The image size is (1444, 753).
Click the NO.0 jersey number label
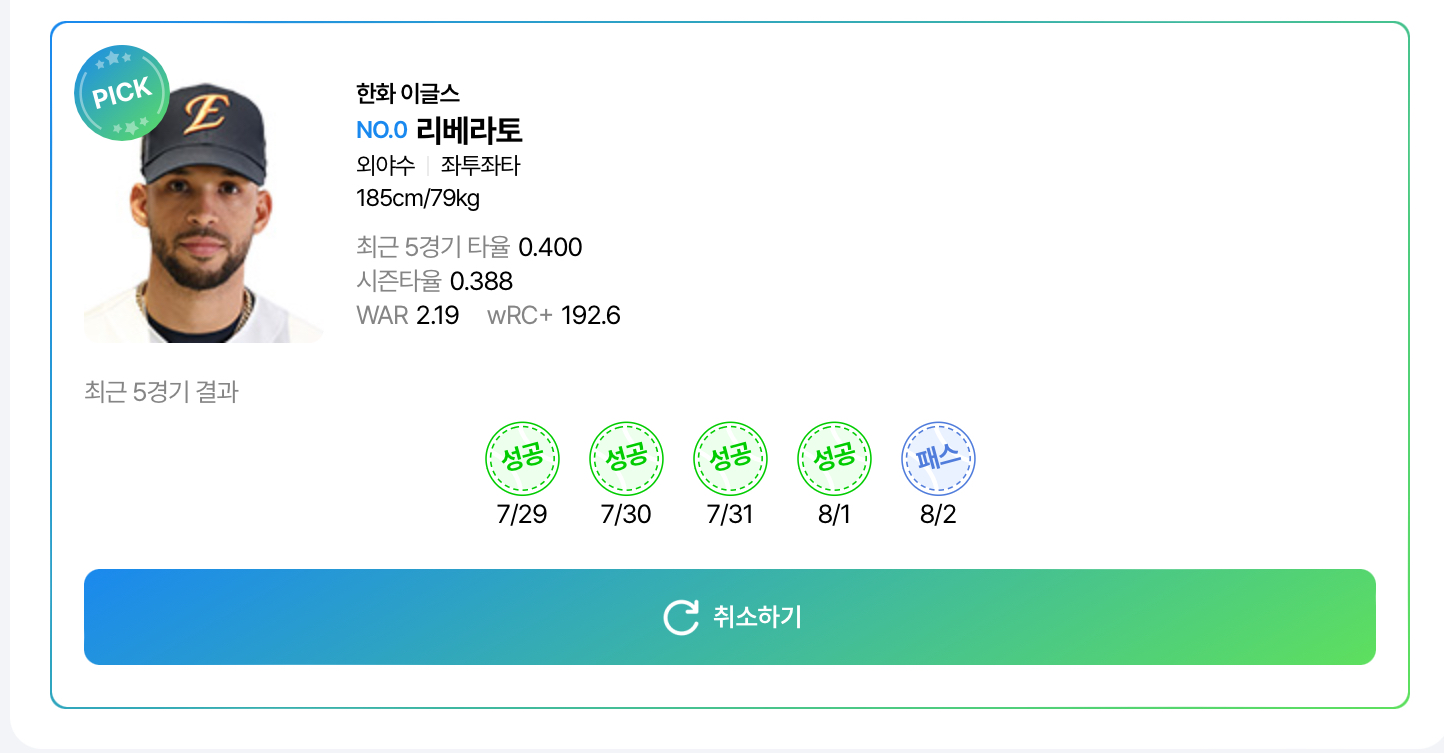coord(382,130)
